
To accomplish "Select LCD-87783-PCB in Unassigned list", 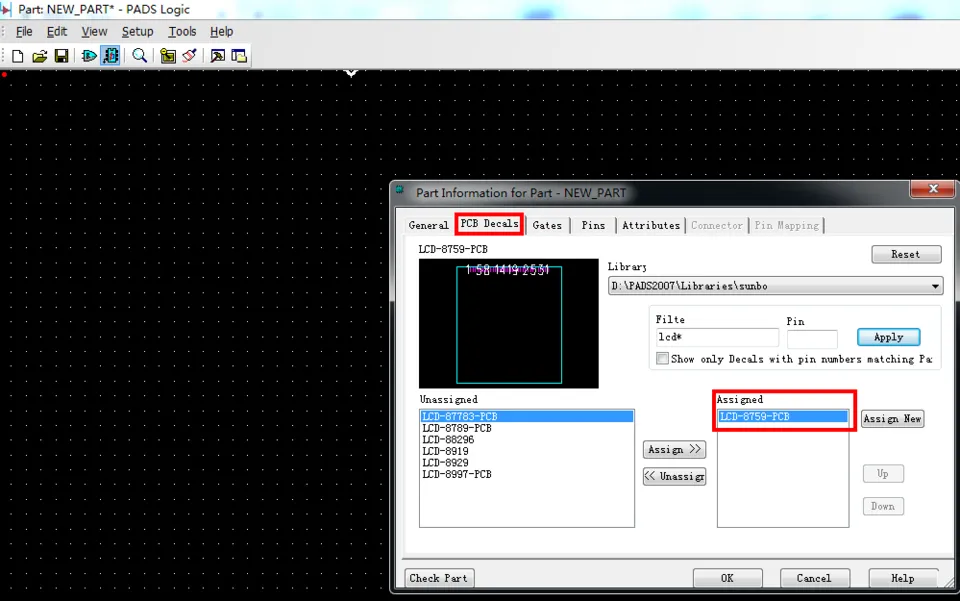I will point(527,416).
